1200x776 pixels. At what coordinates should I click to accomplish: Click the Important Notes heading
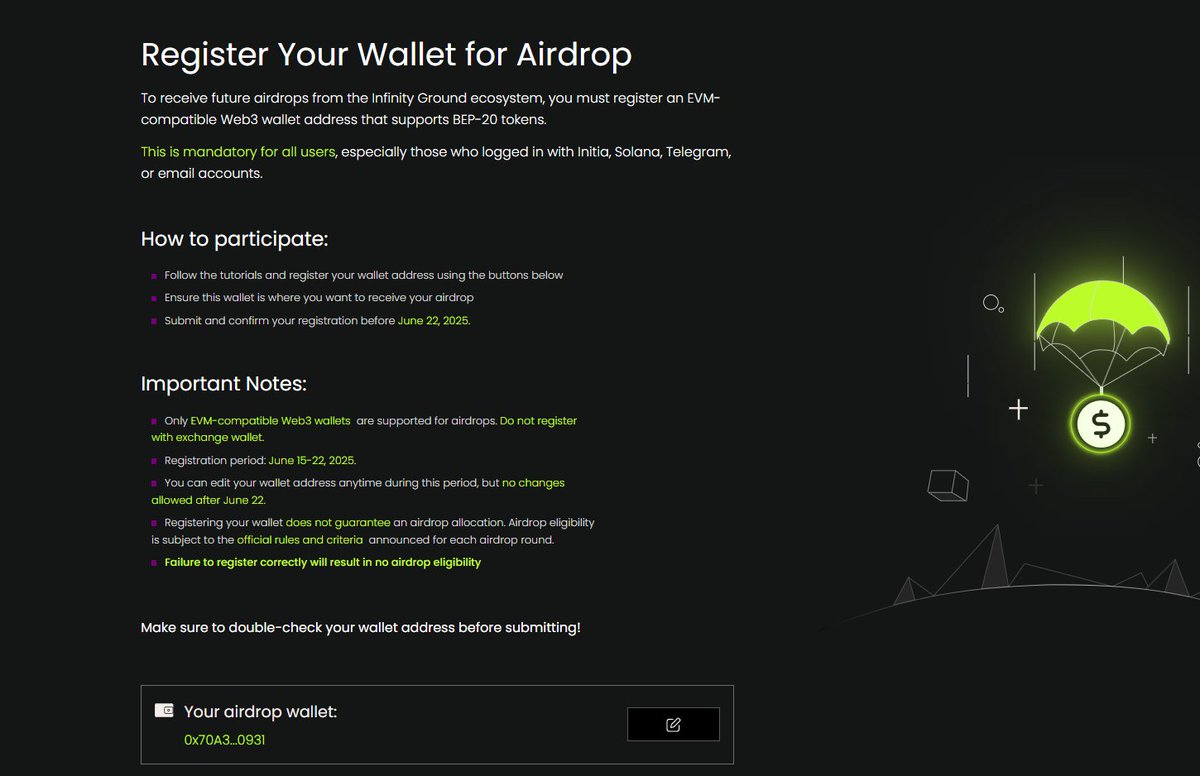[224, 384]
